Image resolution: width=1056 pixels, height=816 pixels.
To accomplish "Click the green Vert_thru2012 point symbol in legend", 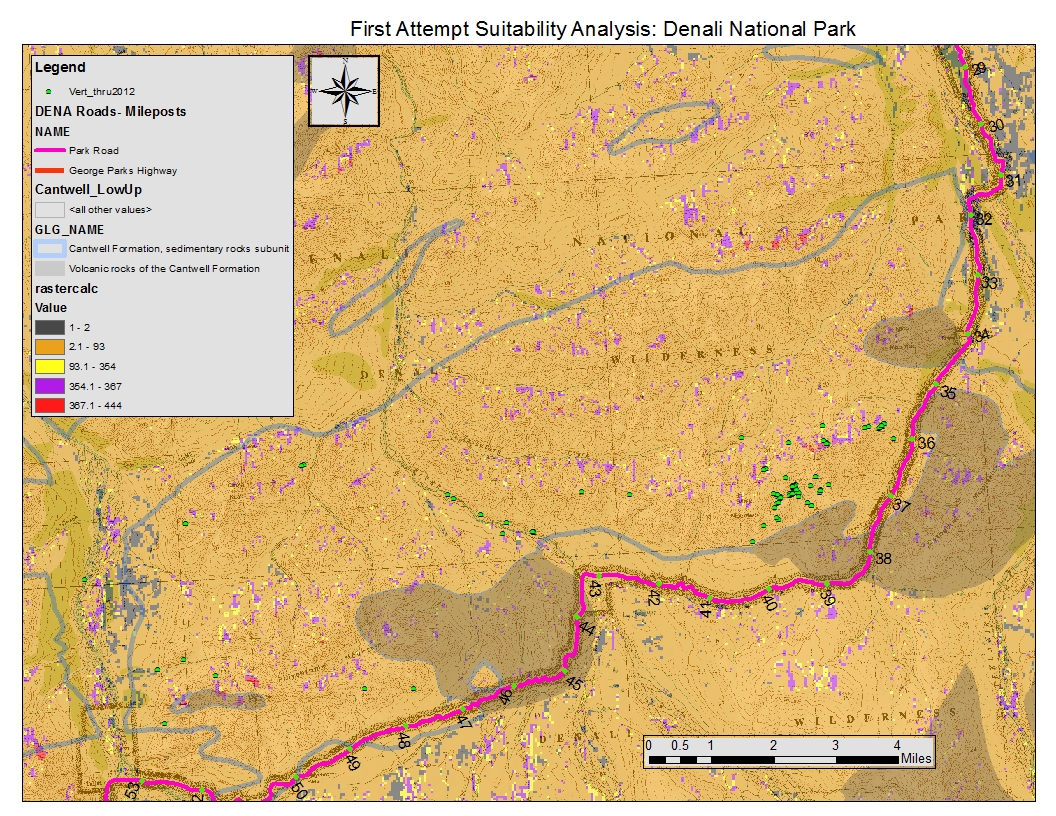I will pos(48,91).
